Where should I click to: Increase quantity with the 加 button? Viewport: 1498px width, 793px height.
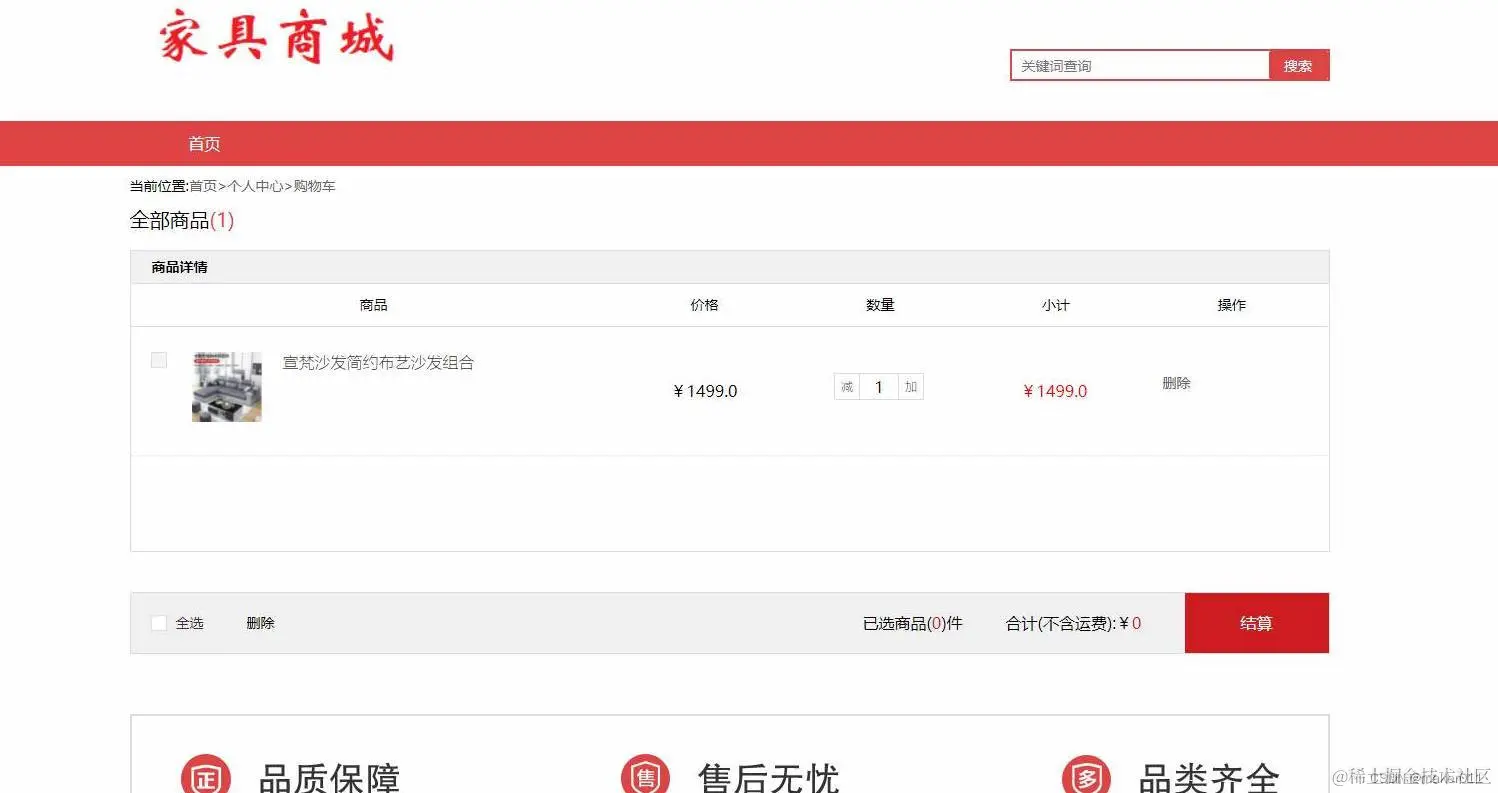(x=911, y=387)
